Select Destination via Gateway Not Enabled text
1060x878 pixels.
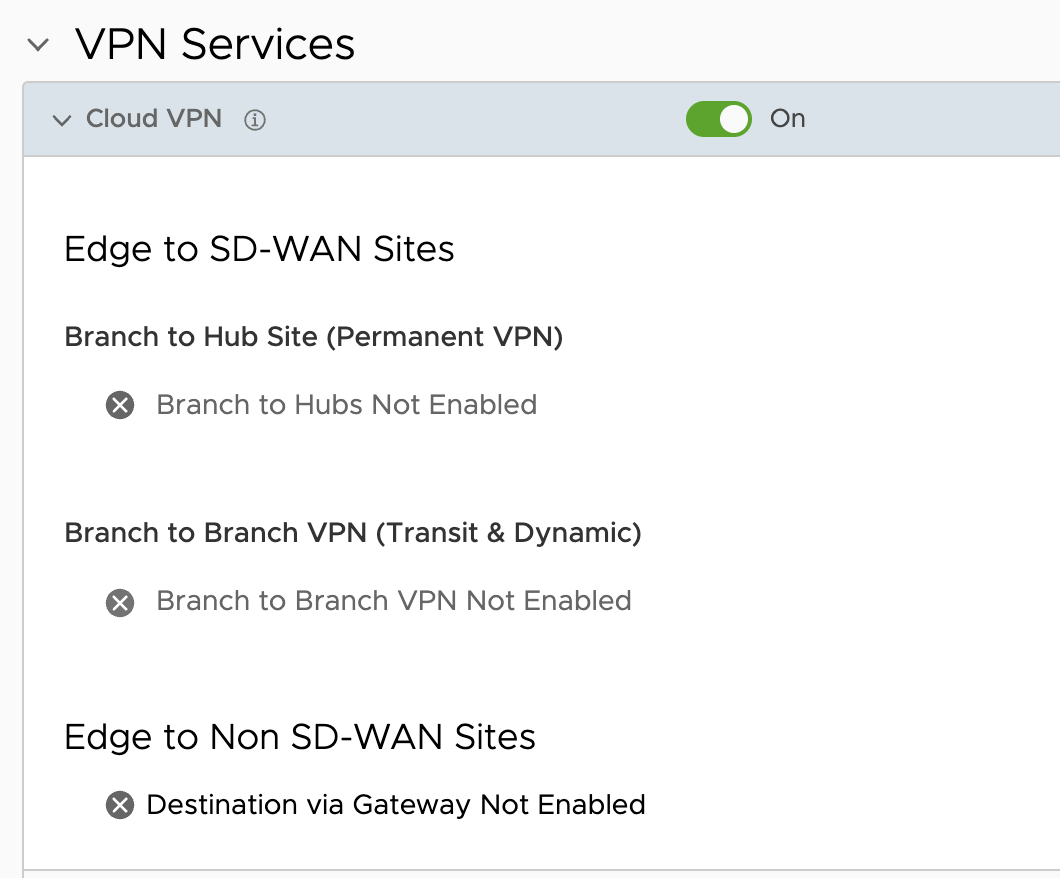click(x=396, y=805)
